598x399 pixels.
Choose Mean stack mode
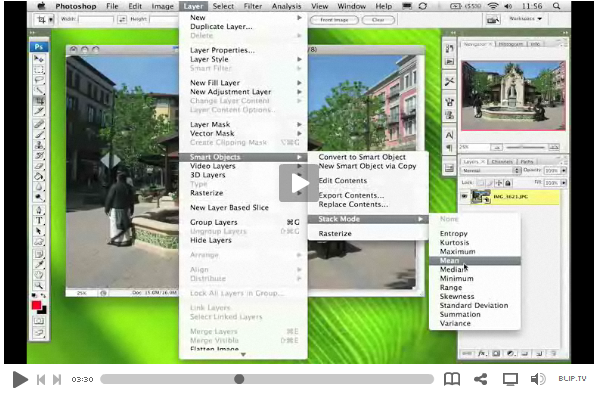pos(475,261)
